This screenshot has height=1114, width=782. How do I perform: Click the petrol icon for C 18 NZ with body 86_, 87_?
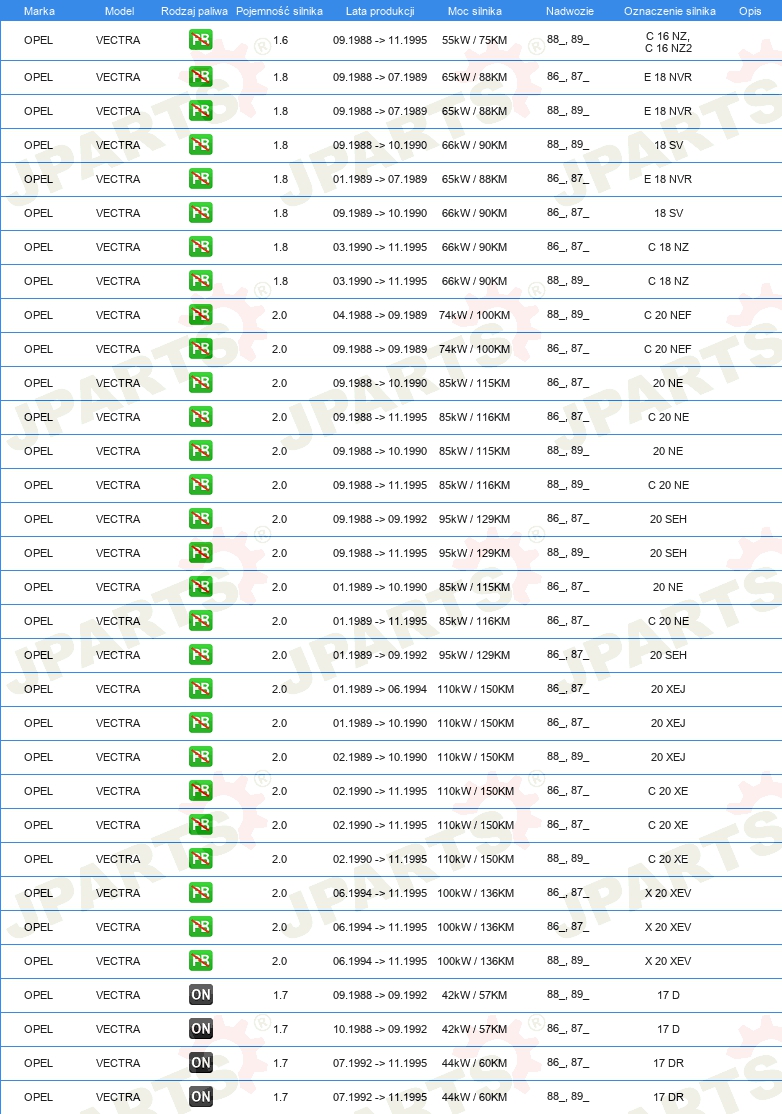201,247
